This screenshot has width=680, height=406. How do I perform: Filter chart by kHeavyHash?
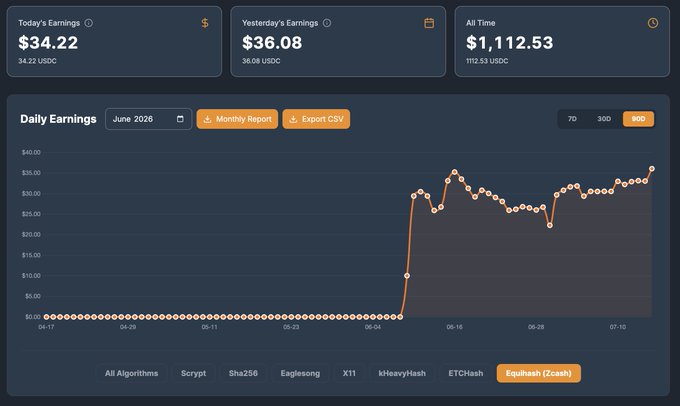click(402, 373)
